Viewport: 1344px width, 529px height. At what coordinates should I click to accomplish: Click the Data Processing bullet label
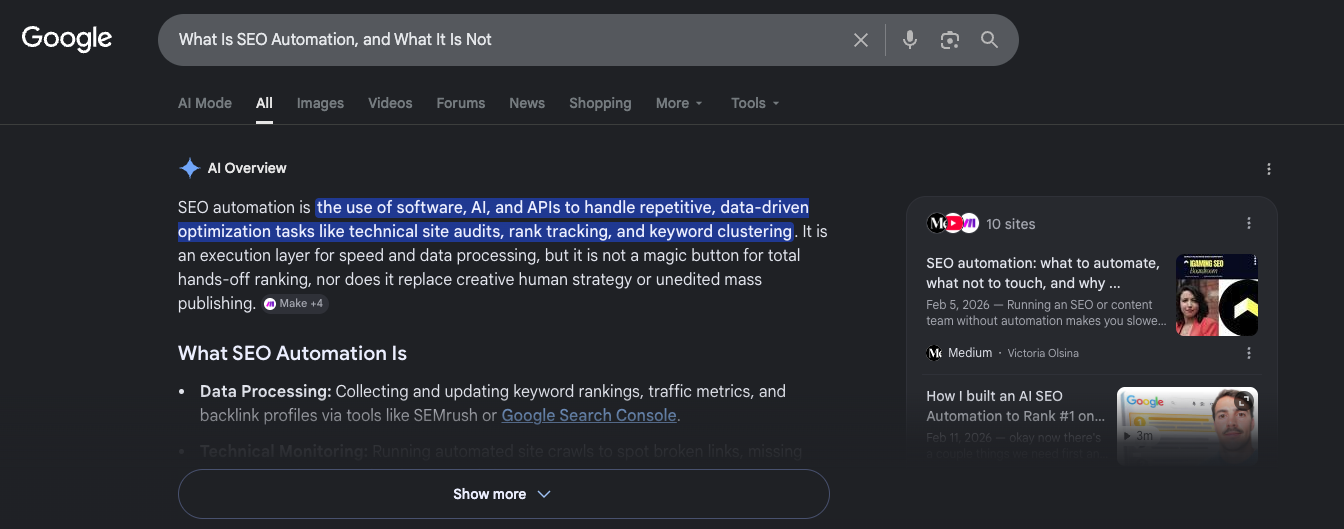point(266,391)
